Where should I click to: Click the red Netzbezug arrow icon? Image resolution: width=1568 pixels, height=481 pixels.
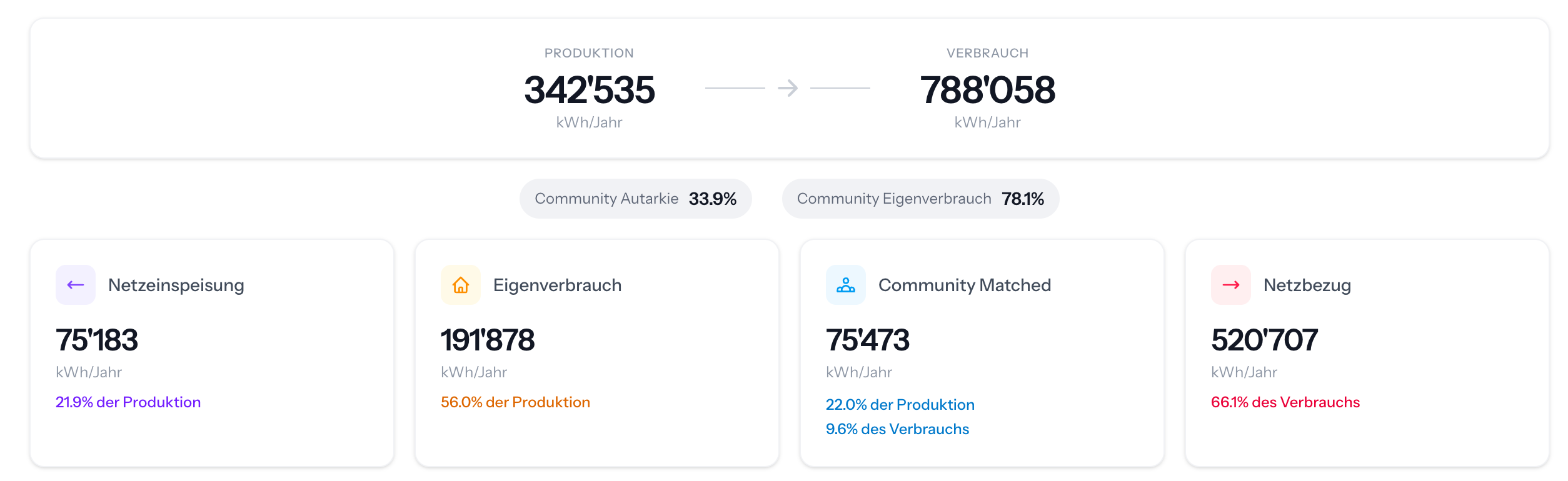1231,285
